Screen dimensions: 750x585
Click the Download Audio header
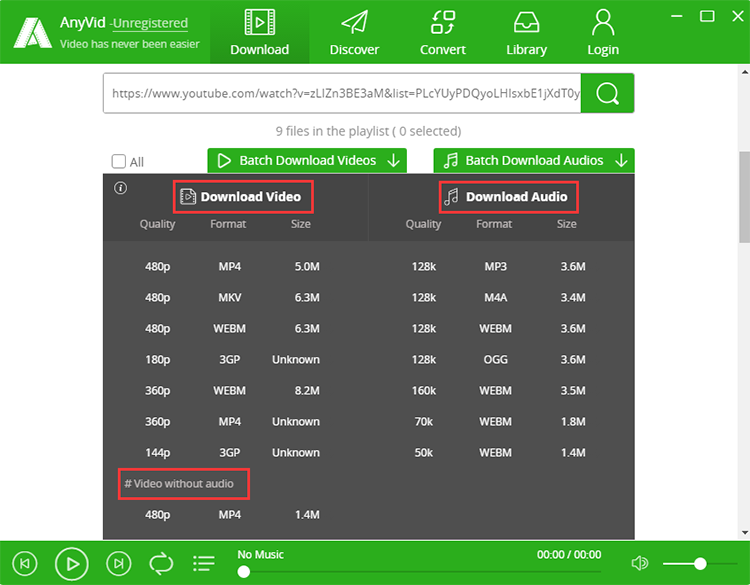click(x=508, y=197)
